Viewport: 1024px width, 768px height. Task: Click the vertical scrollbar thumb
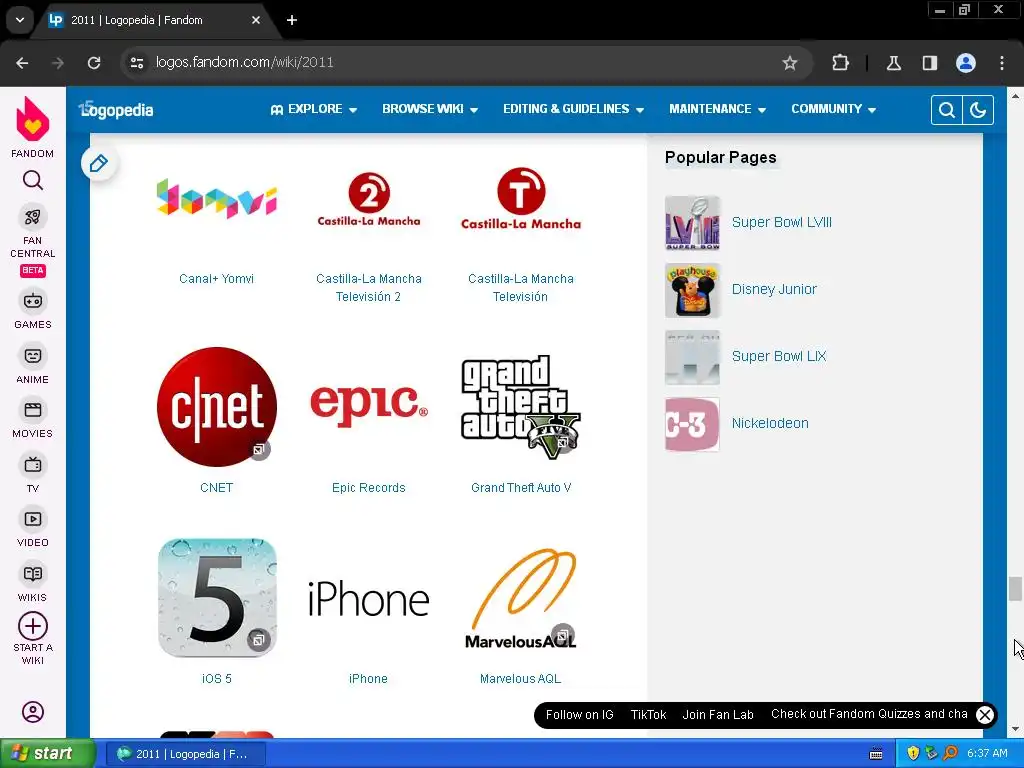pyautogui.click(x=1014, y=589)
